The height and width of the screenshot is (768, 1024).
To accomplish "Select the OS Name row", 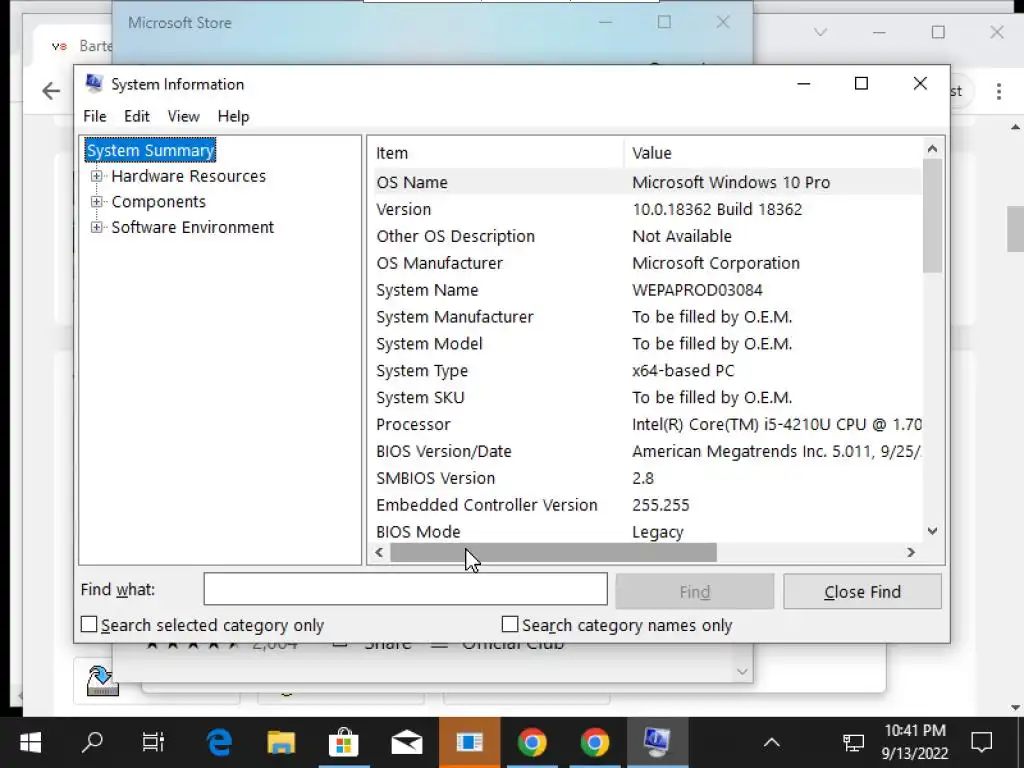I will [647, 182].
